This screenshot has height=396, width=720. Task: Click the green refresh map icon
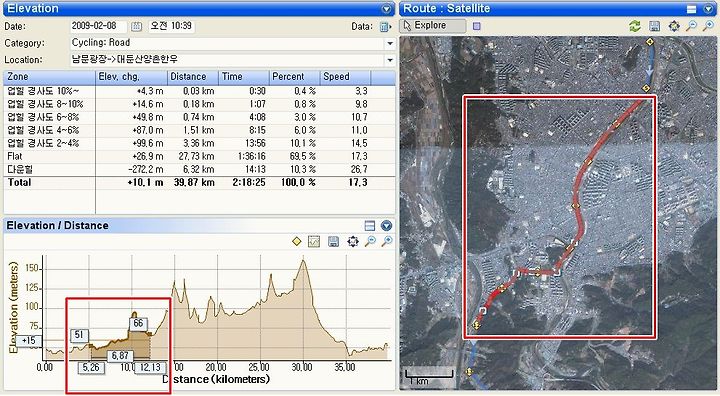pos(635,26)
